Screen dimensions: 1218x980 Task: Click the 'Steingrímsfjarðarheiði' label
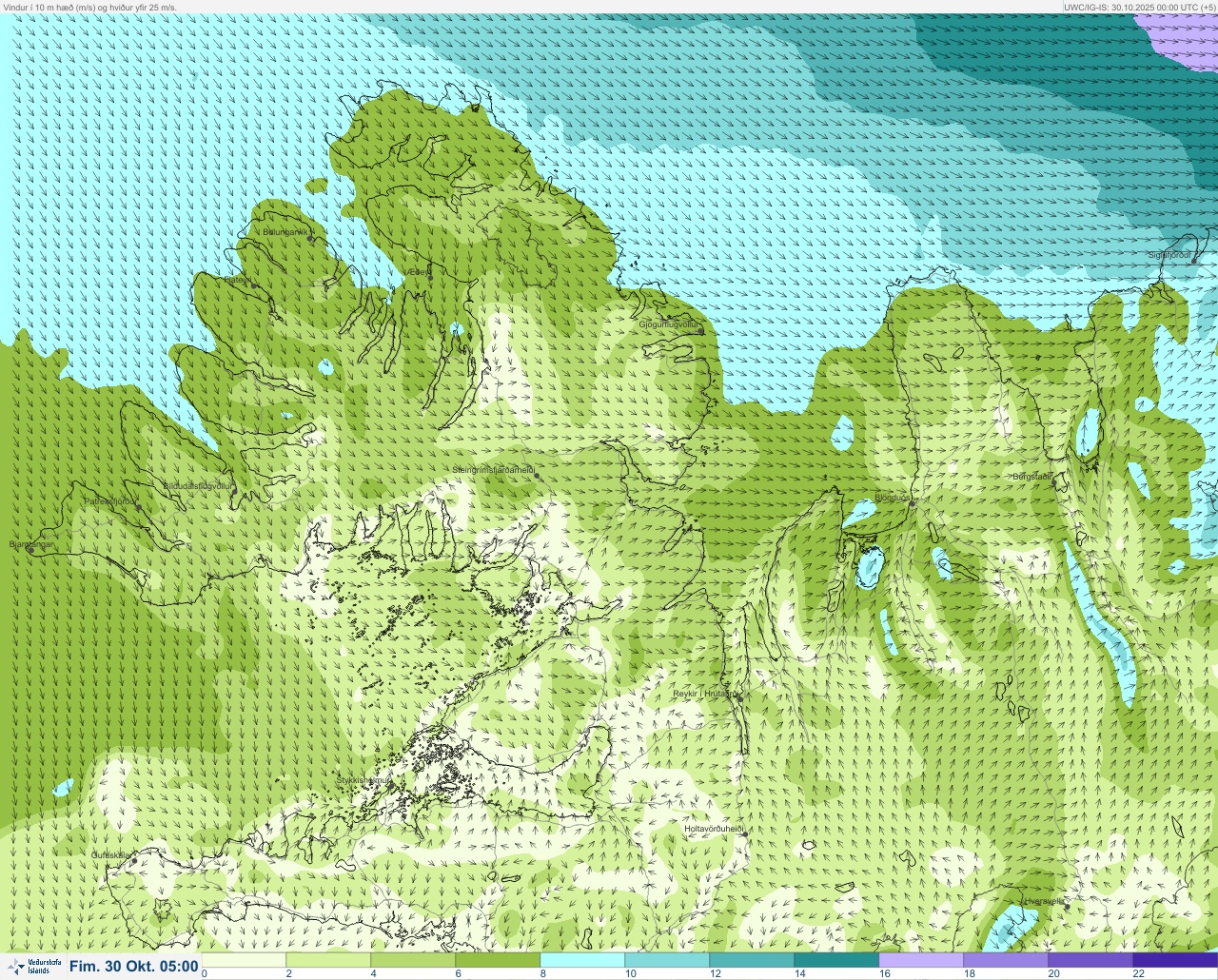(493, 470)
